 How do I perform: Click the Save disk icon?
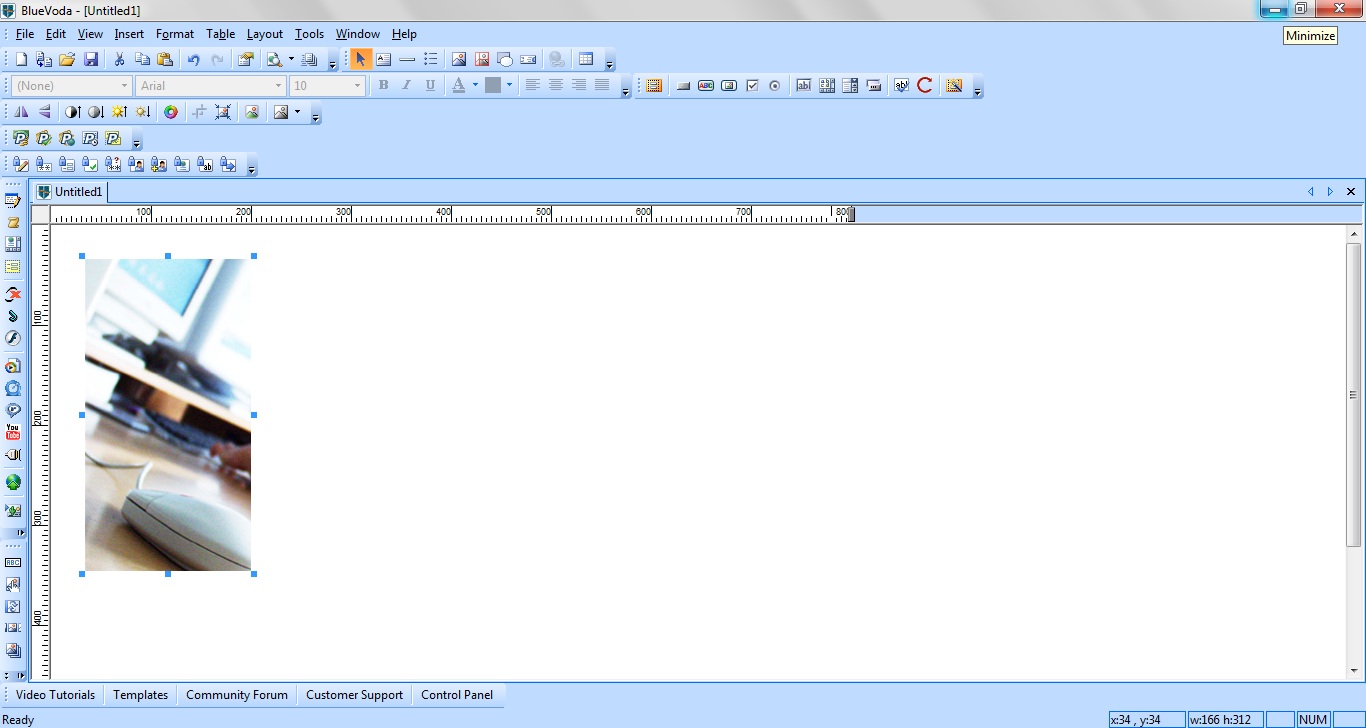coord(91,60)
